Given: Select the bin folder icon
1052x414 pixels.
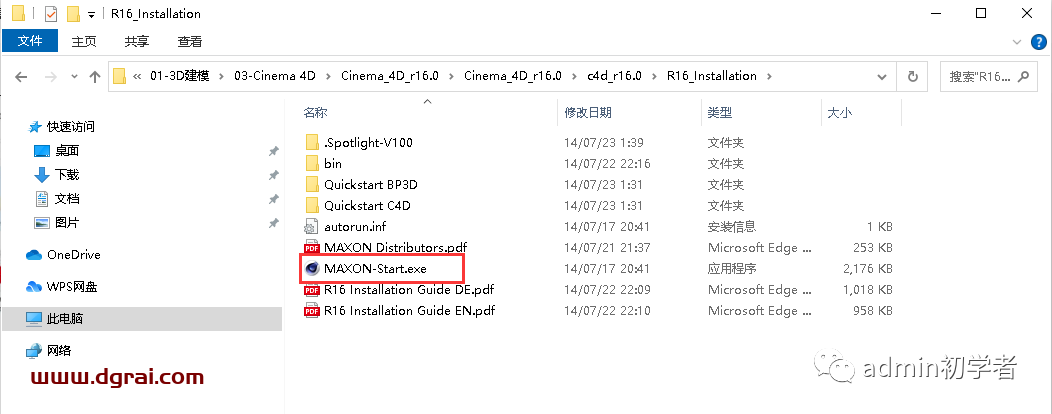Looking at the screenshot, I should coord(312,163).
